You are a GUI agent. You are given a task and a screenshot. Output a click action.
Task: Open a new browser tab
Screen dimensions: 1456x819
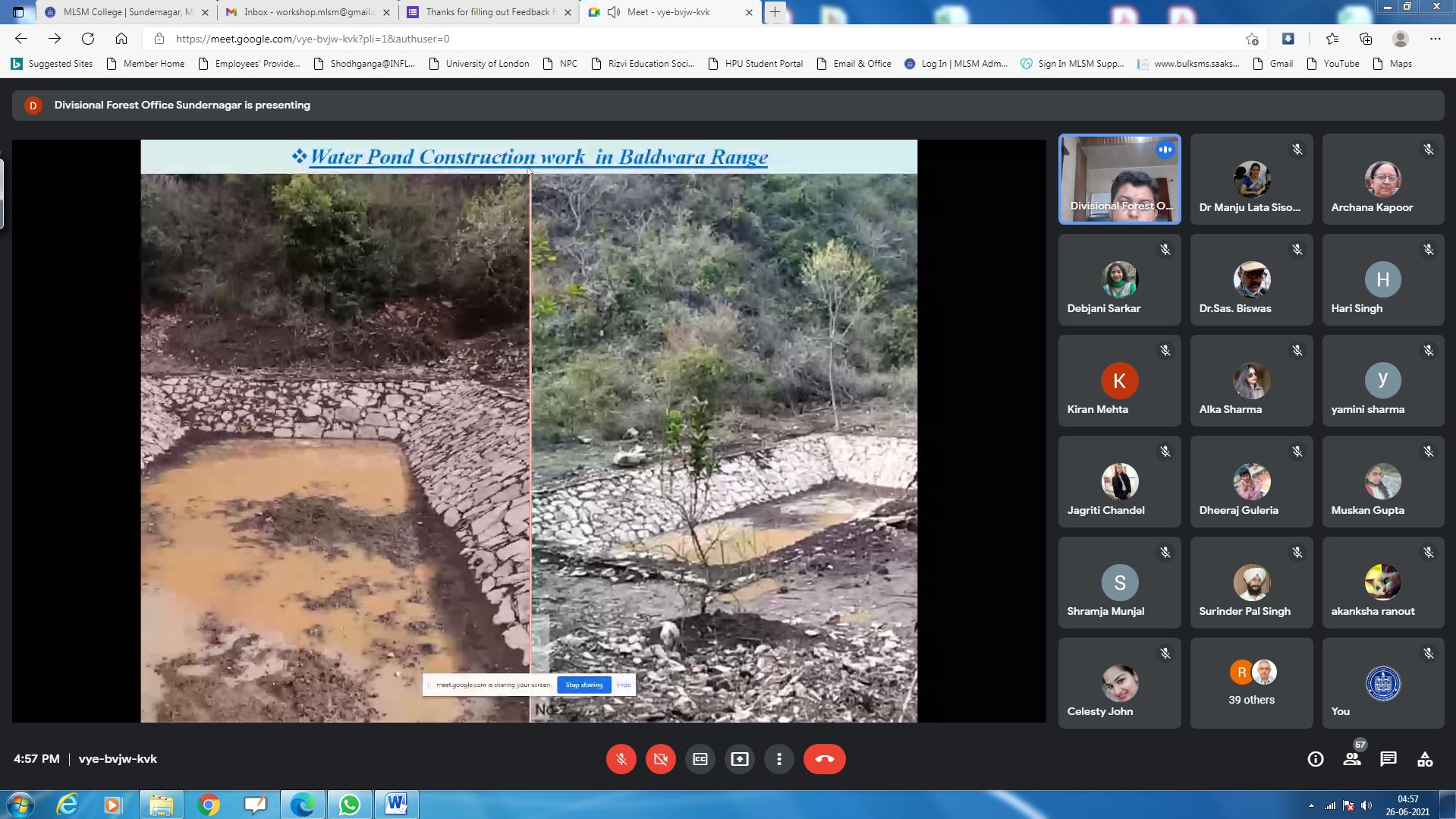[775, 12]
